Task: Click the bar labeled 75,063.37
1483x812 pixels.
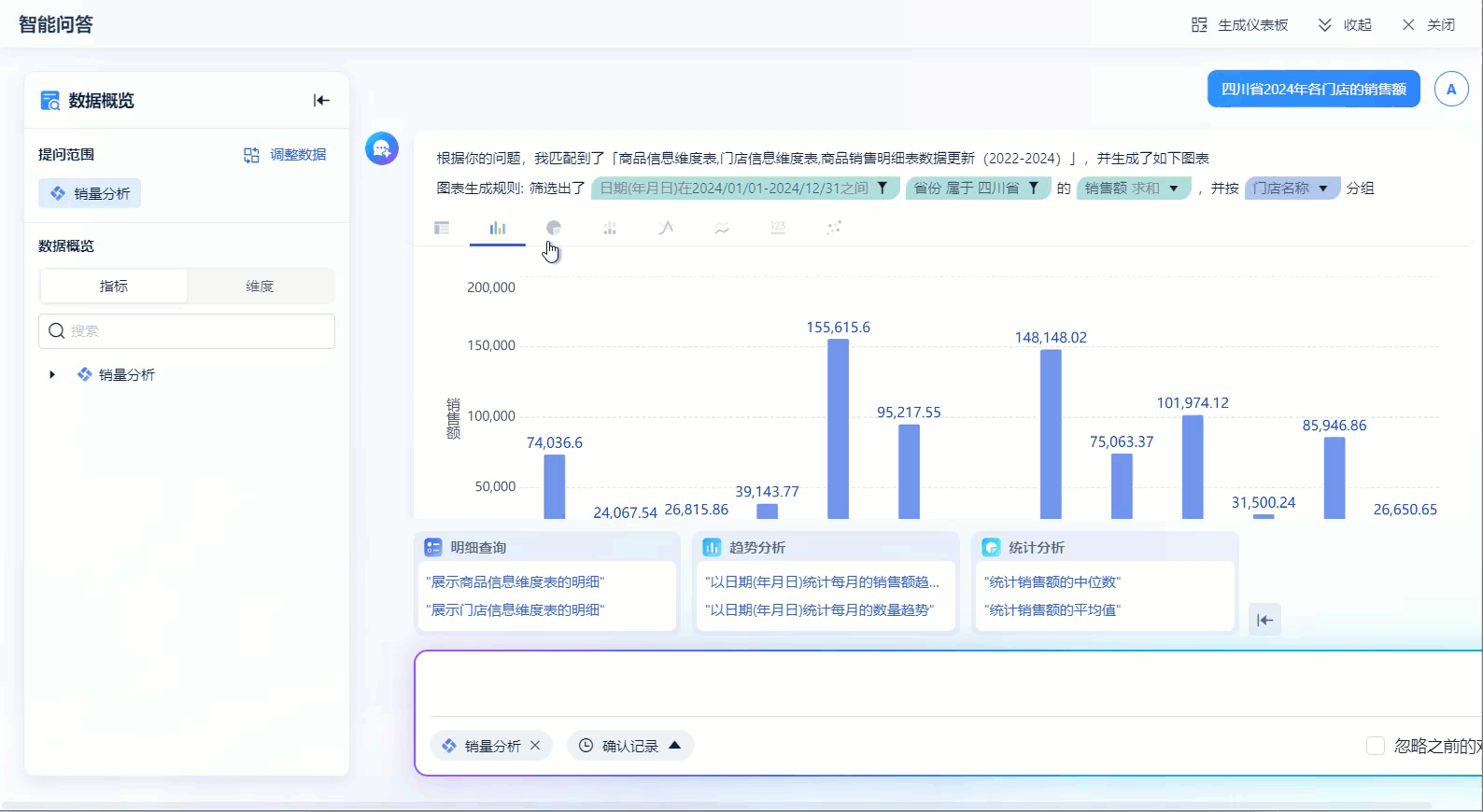Action: click(x=1122, y=486)
